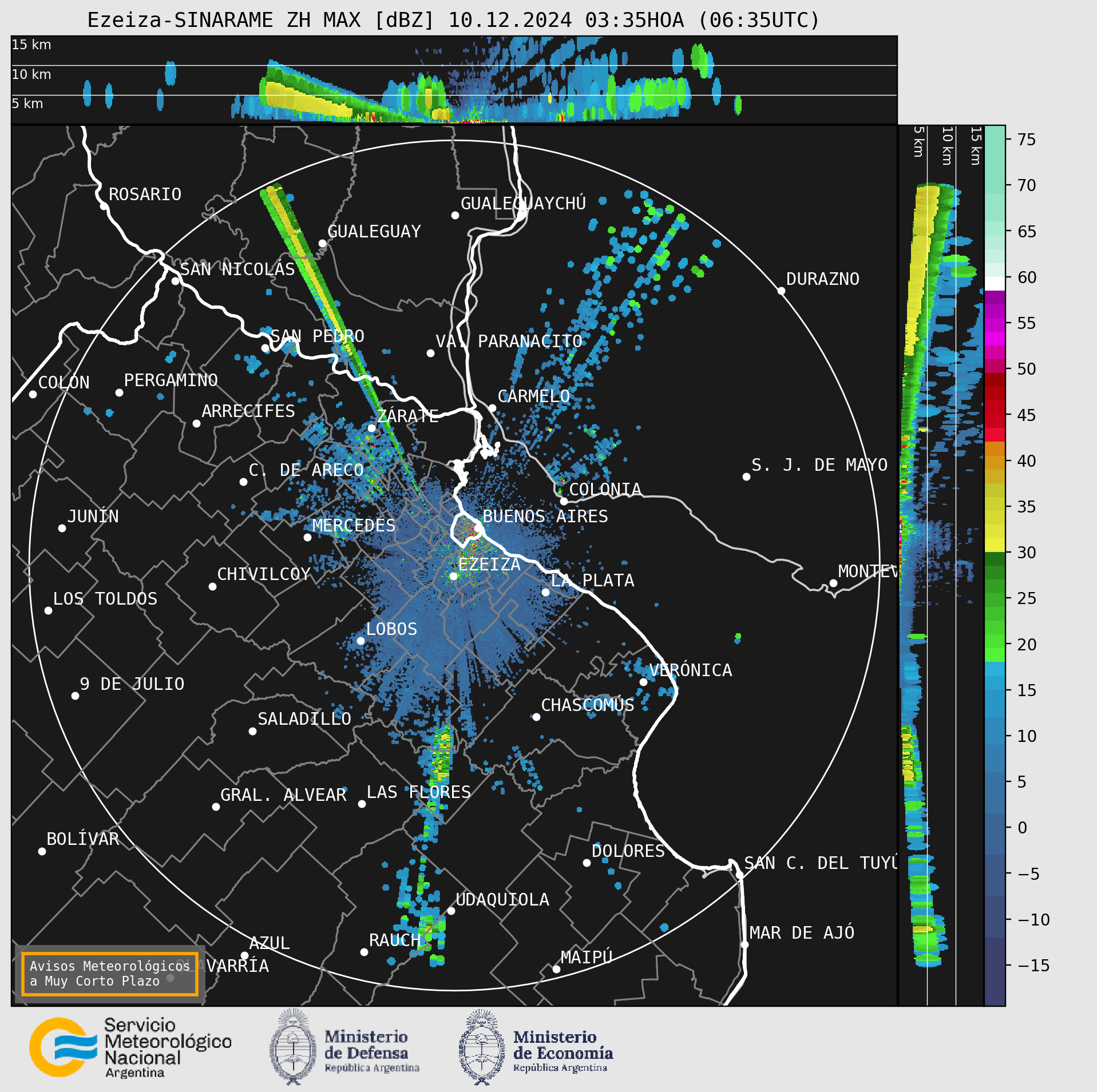Click the SAN PEDRO label

[317, 336]
